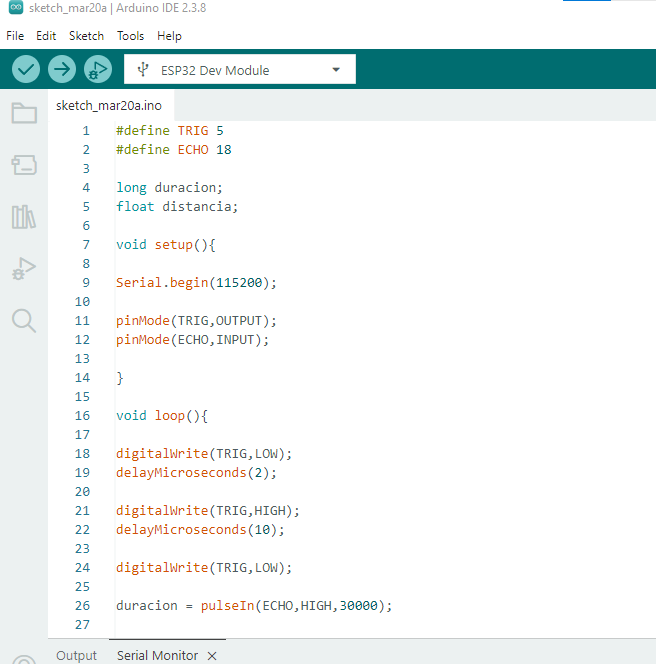This screenshot has width=656, height=664.
Task: Open the Help menu
Action: pos(169,36)
